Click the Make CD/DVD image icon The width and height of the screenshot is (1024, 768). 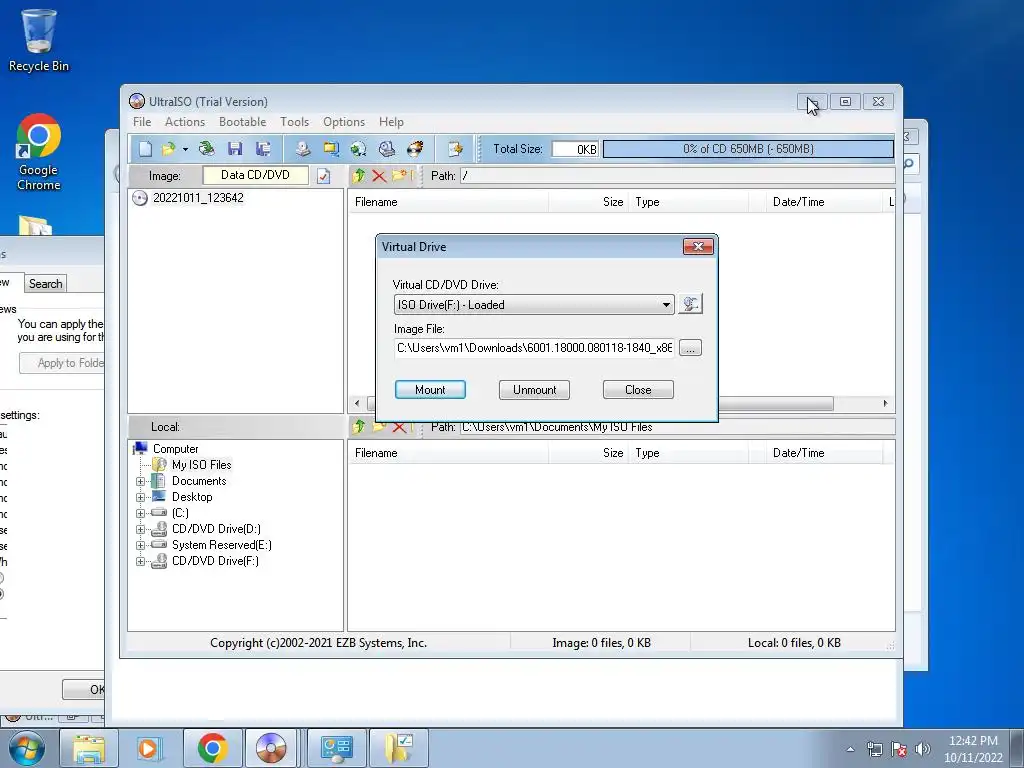302,149
